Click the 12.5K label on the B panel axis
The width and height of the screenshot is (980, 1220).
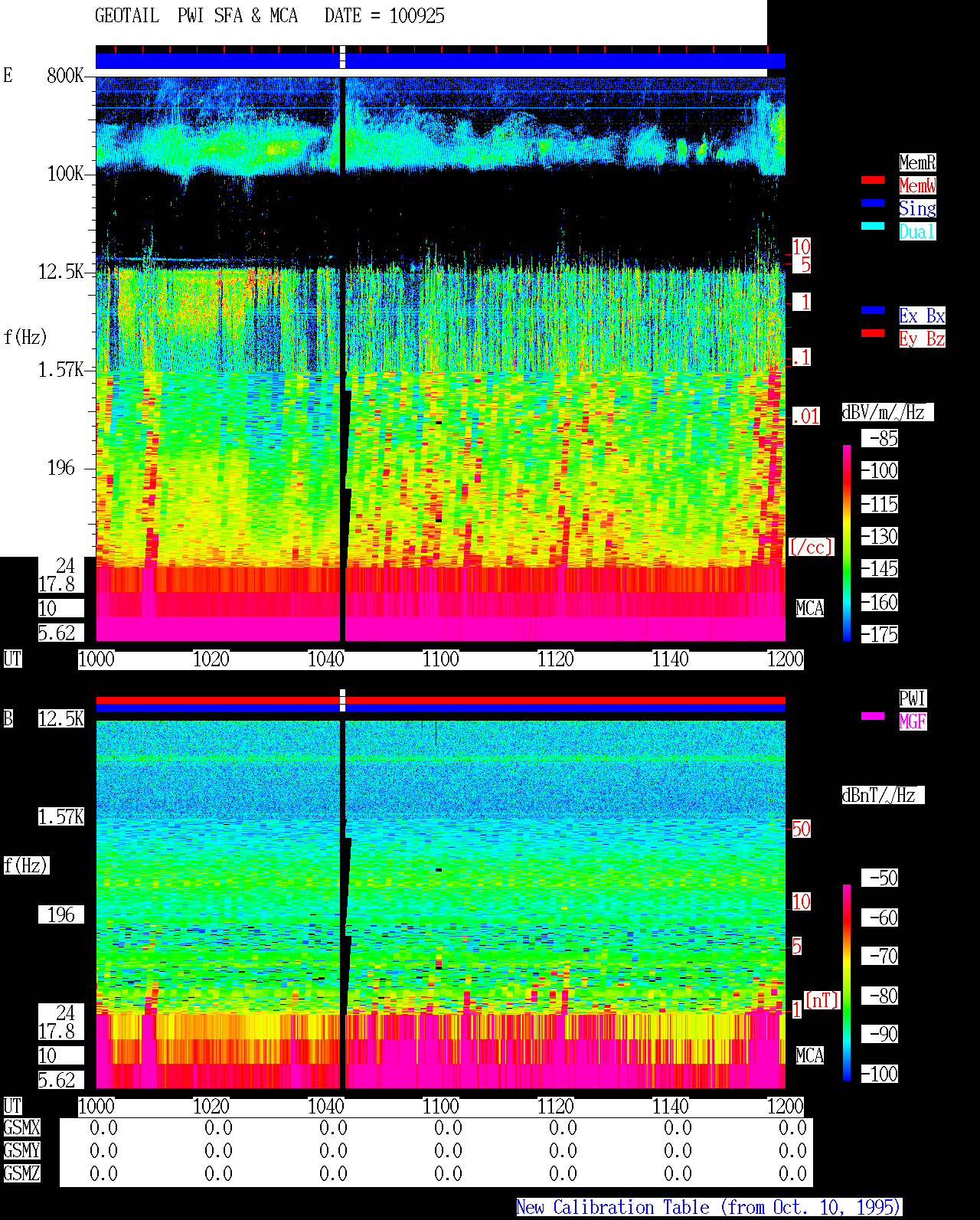pos(61,719)
